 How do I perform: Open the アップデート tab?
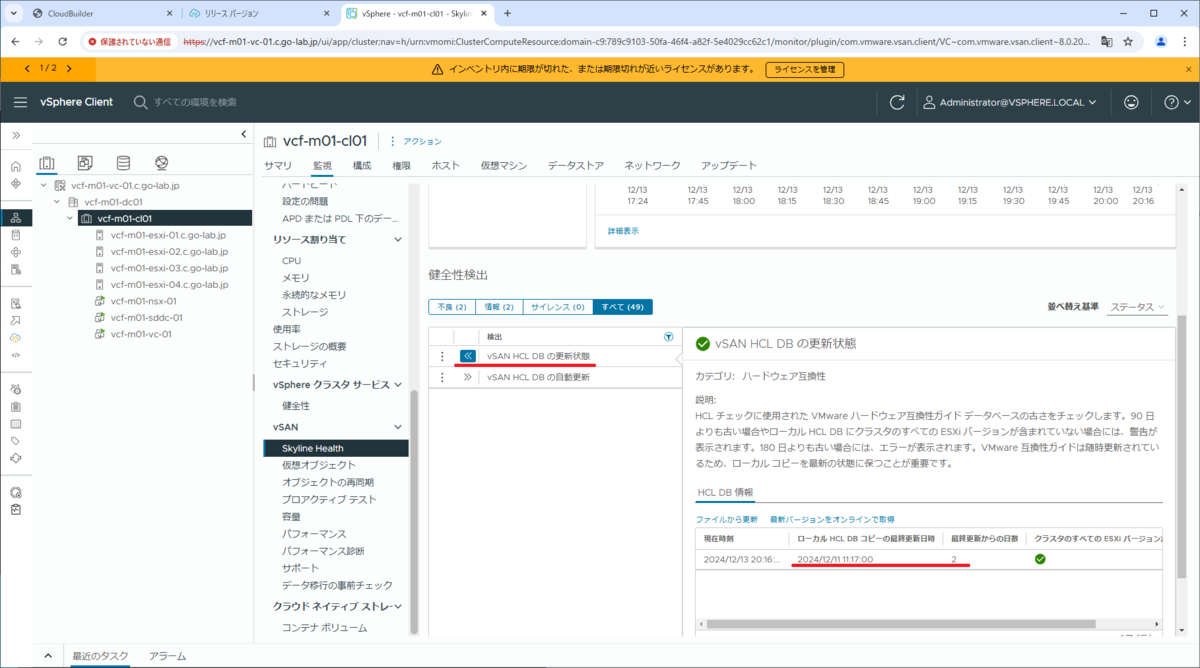pos(729,165)
